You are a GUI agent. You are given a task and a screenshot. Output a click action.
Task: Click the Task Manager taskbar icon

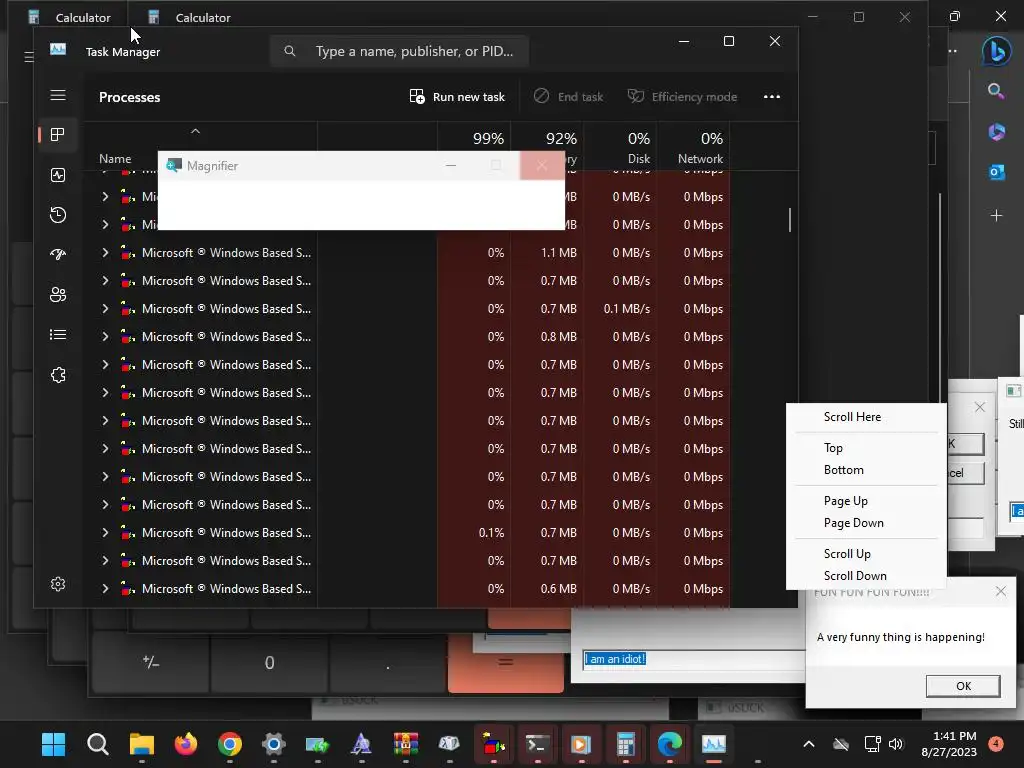pyautogui.click(x=714, y=744)
